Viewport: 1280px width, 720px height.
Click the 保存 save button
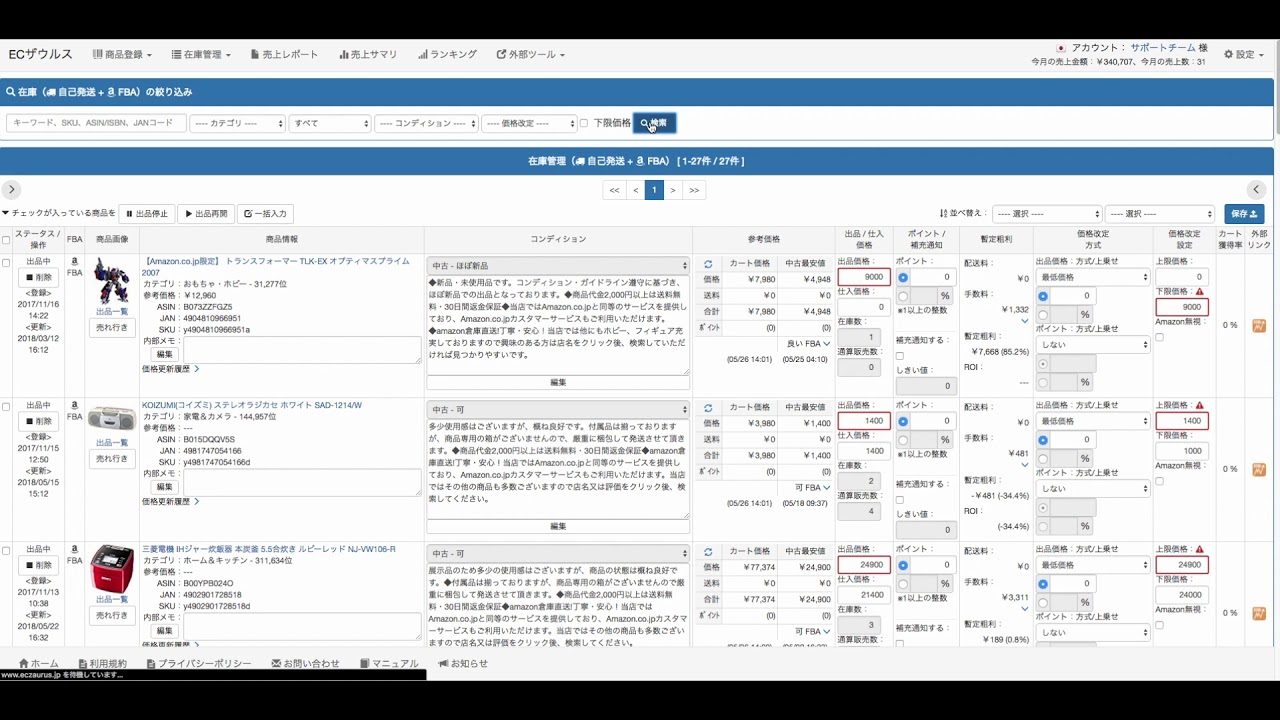tap(1244, 214)
